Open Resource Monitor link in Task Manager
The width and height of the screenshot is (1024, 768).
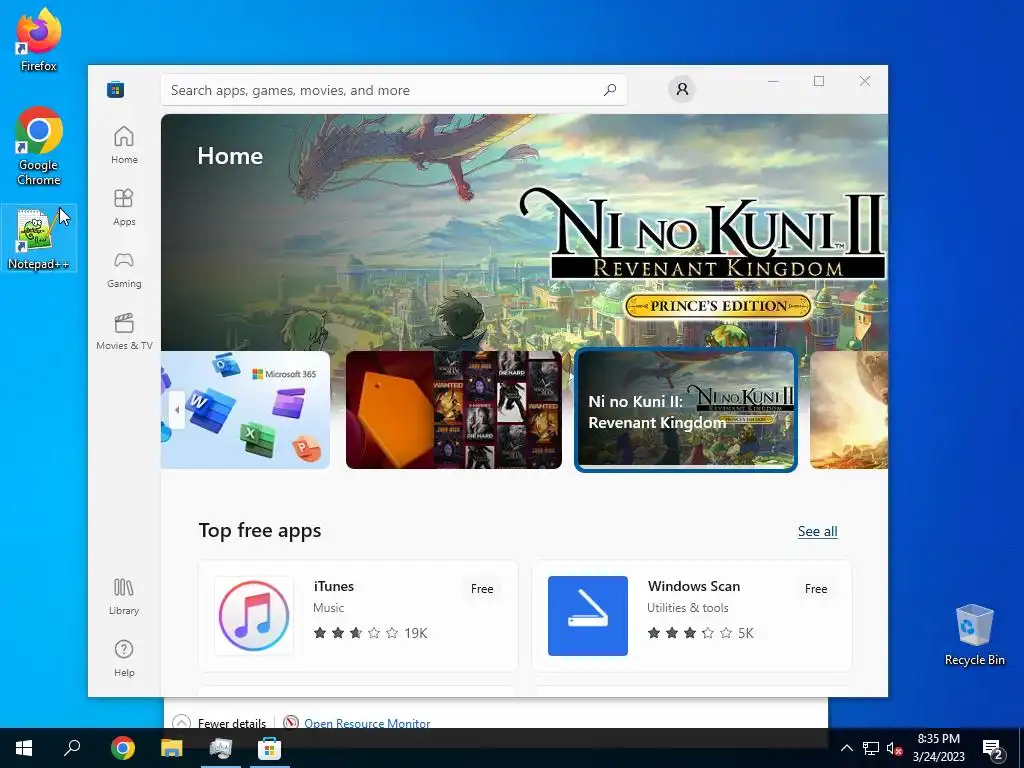click(x=367, y=723)
